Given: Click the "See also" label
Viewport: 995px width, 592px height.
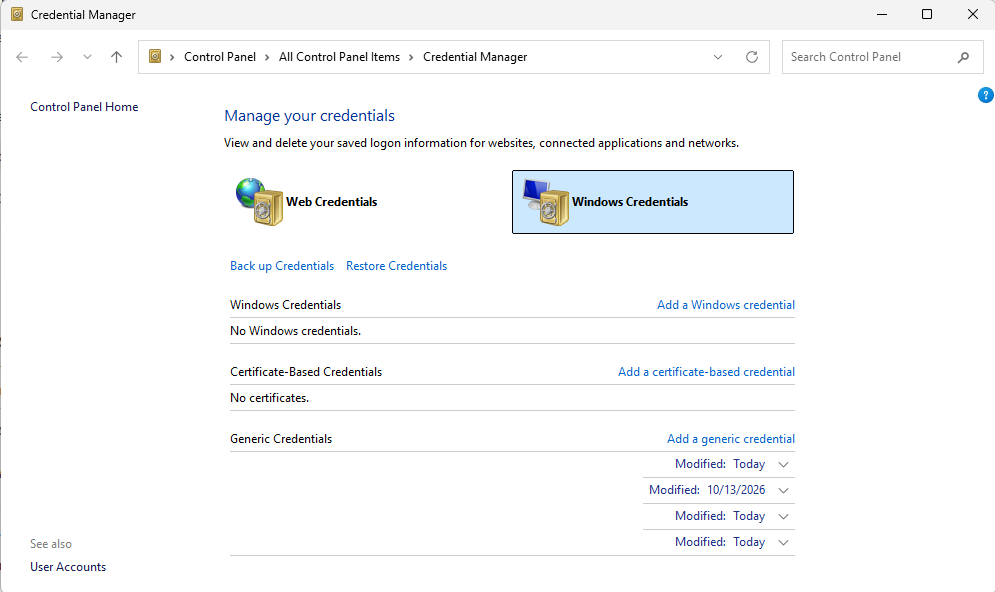Looking at the screenshot, I should point(51,544).
